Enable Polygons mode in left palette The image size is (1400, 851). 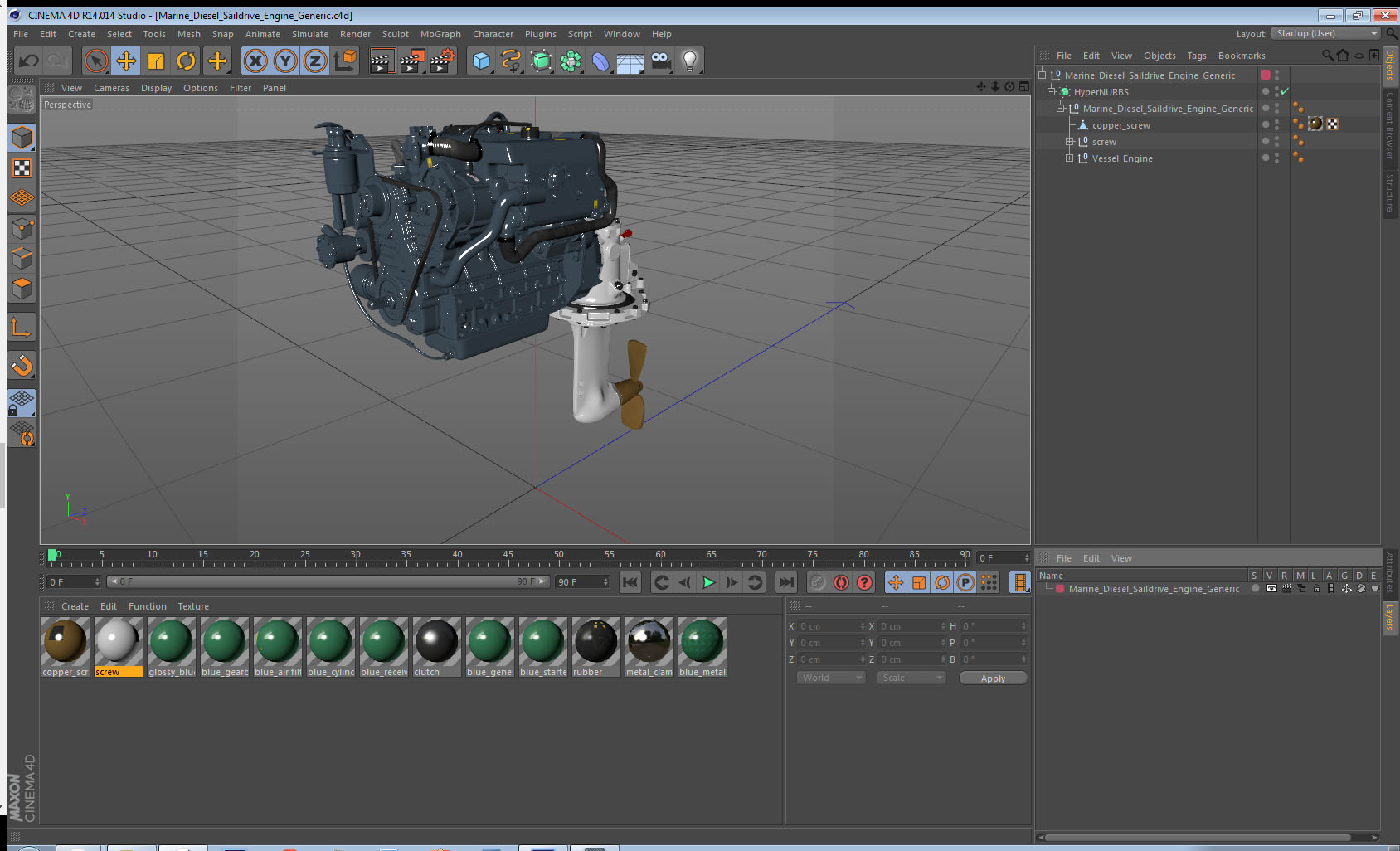tap(22, 289)
